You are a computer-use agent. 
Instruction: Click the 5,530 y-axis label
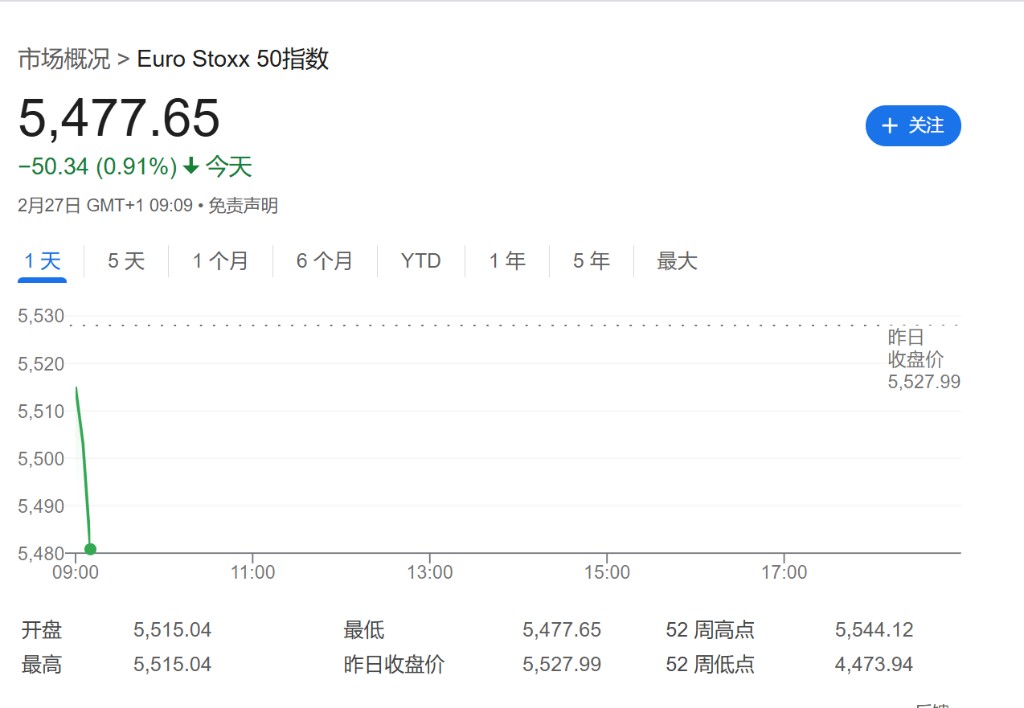[41, 316]
